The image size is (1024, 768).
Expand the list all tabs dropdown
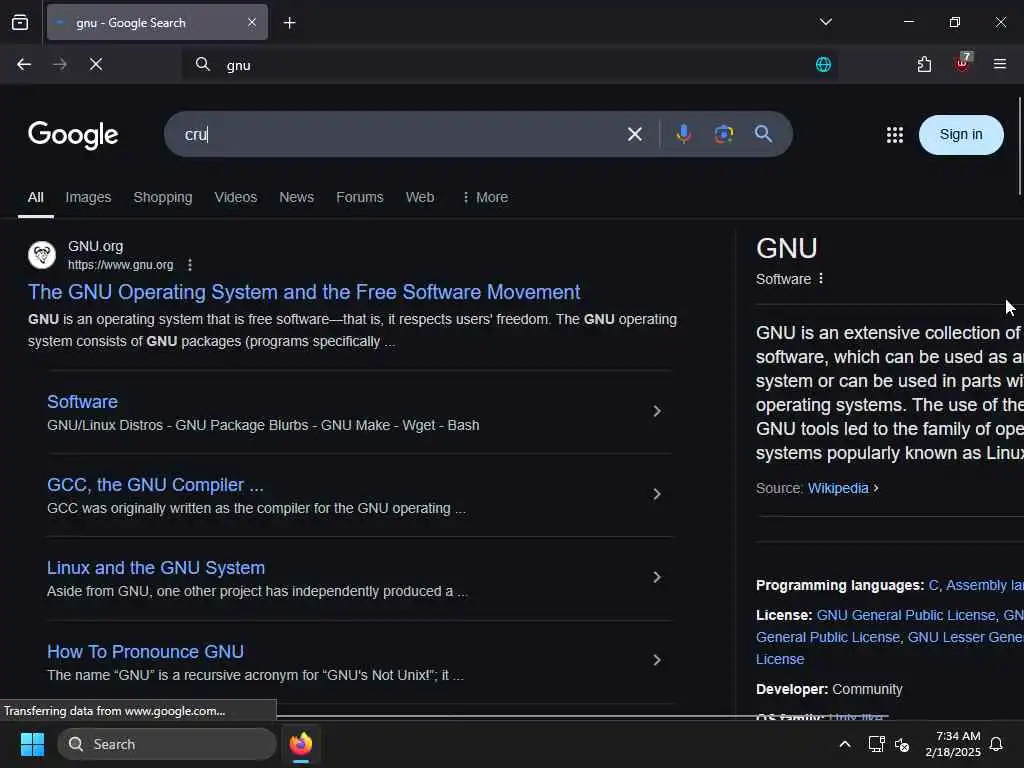[x=825, y=22]
